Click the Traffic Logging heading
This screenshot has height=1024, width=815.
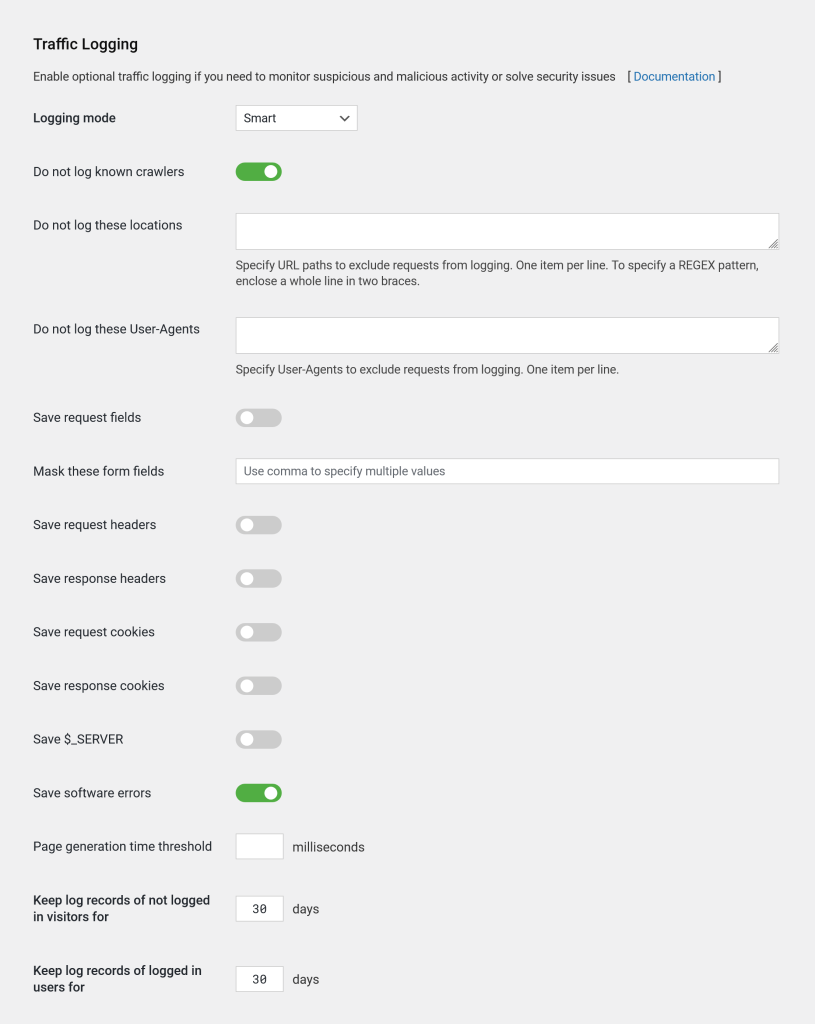coord(85,44)
